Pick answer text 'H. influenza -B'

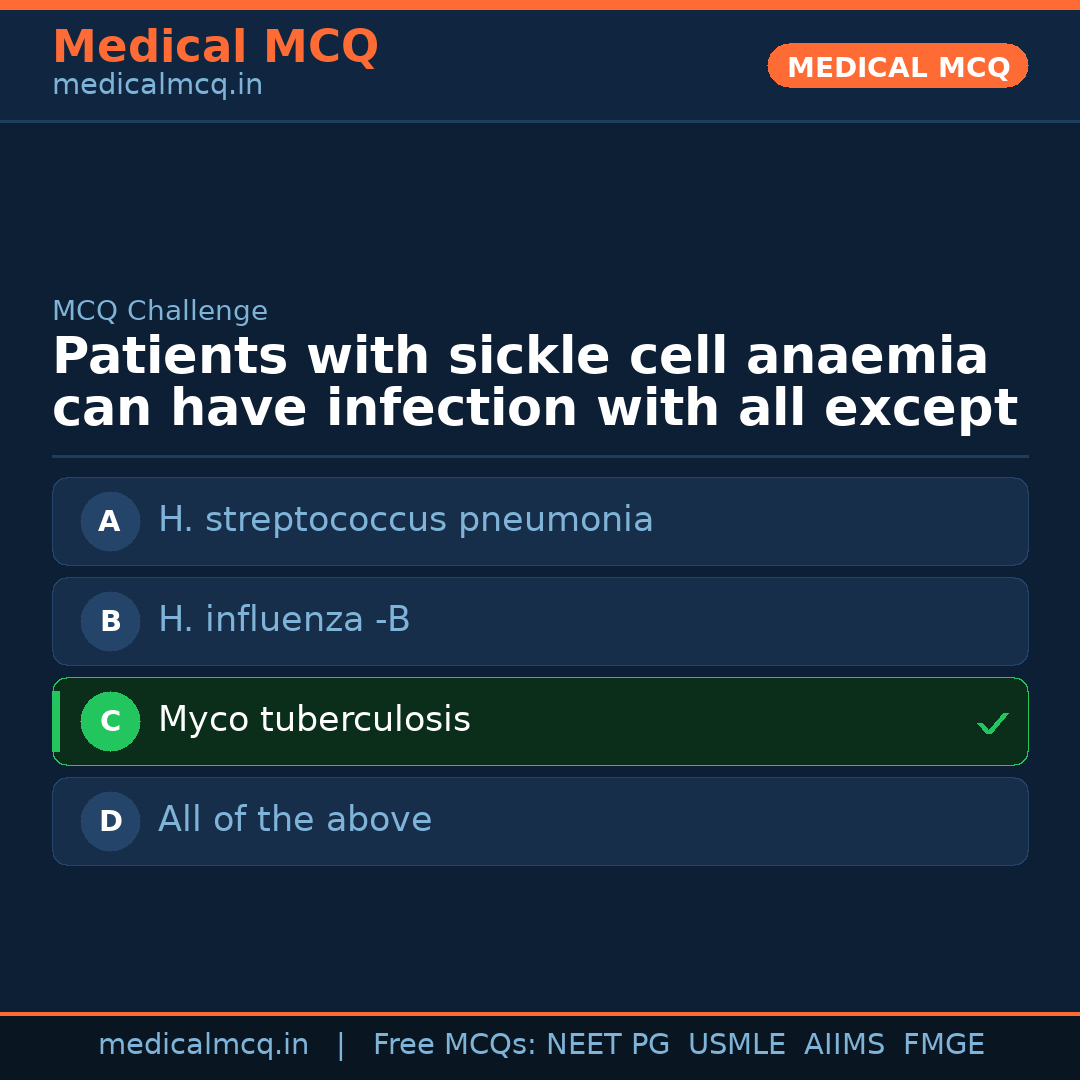pos(284,620)
